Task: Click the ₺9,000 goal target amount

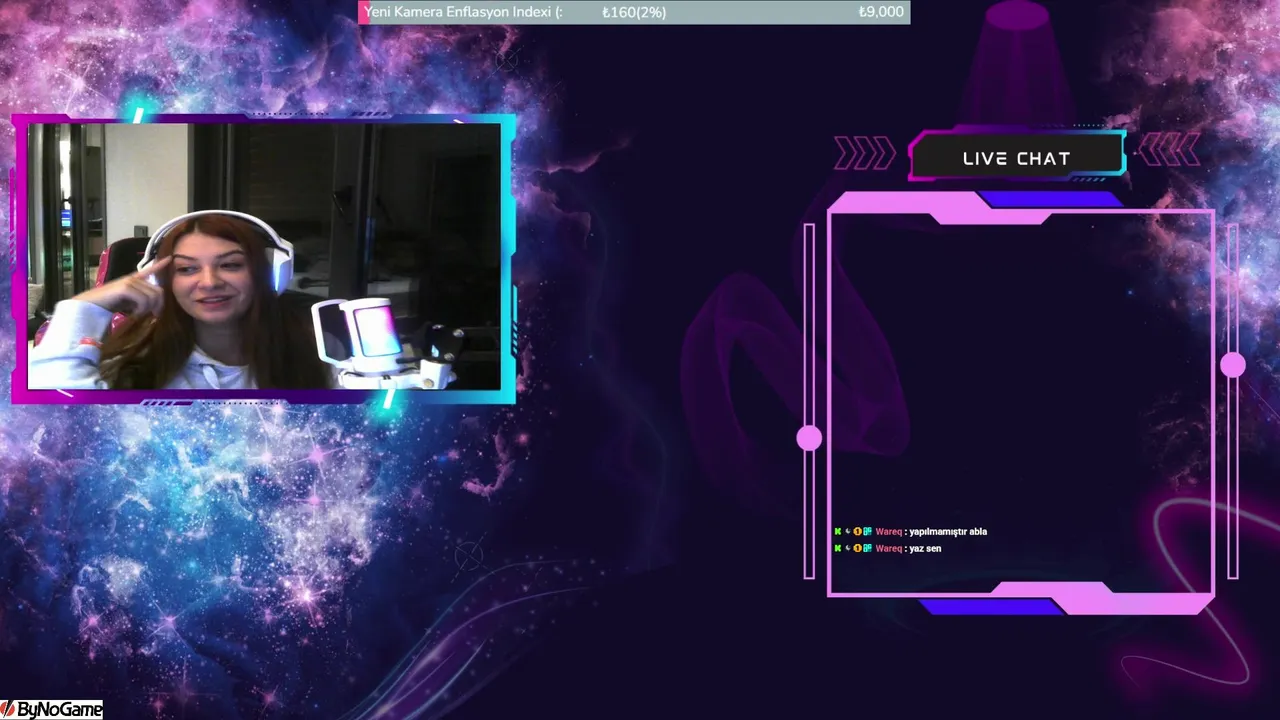Action: coord(881,12)
